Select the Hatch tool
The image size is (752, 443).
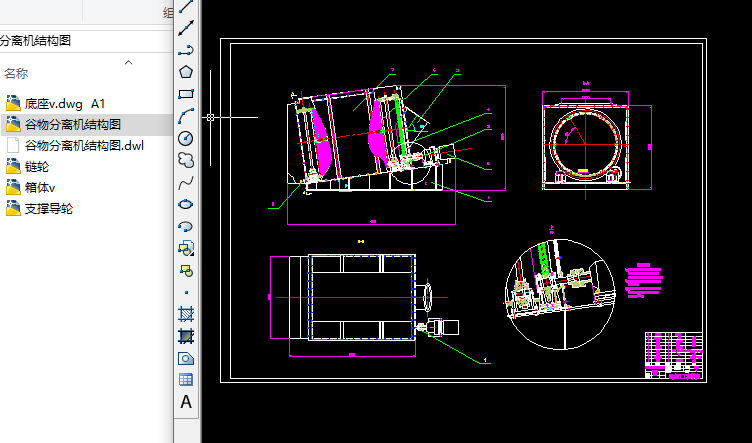coord(186,314)
